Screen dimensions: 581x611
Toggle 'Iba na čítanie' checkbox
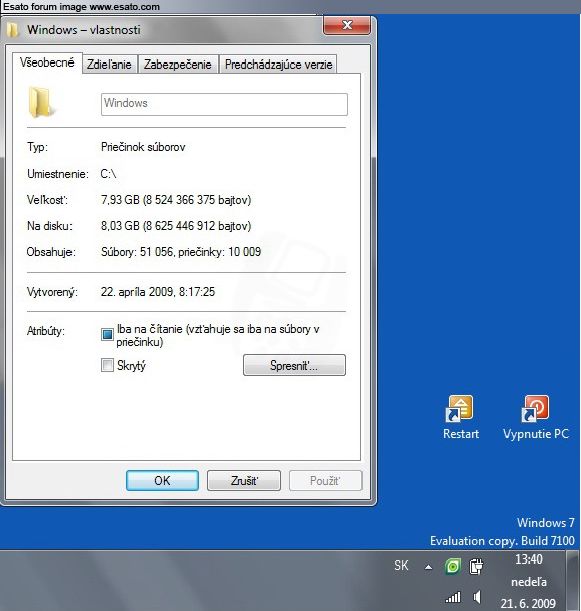coord(107,334)
